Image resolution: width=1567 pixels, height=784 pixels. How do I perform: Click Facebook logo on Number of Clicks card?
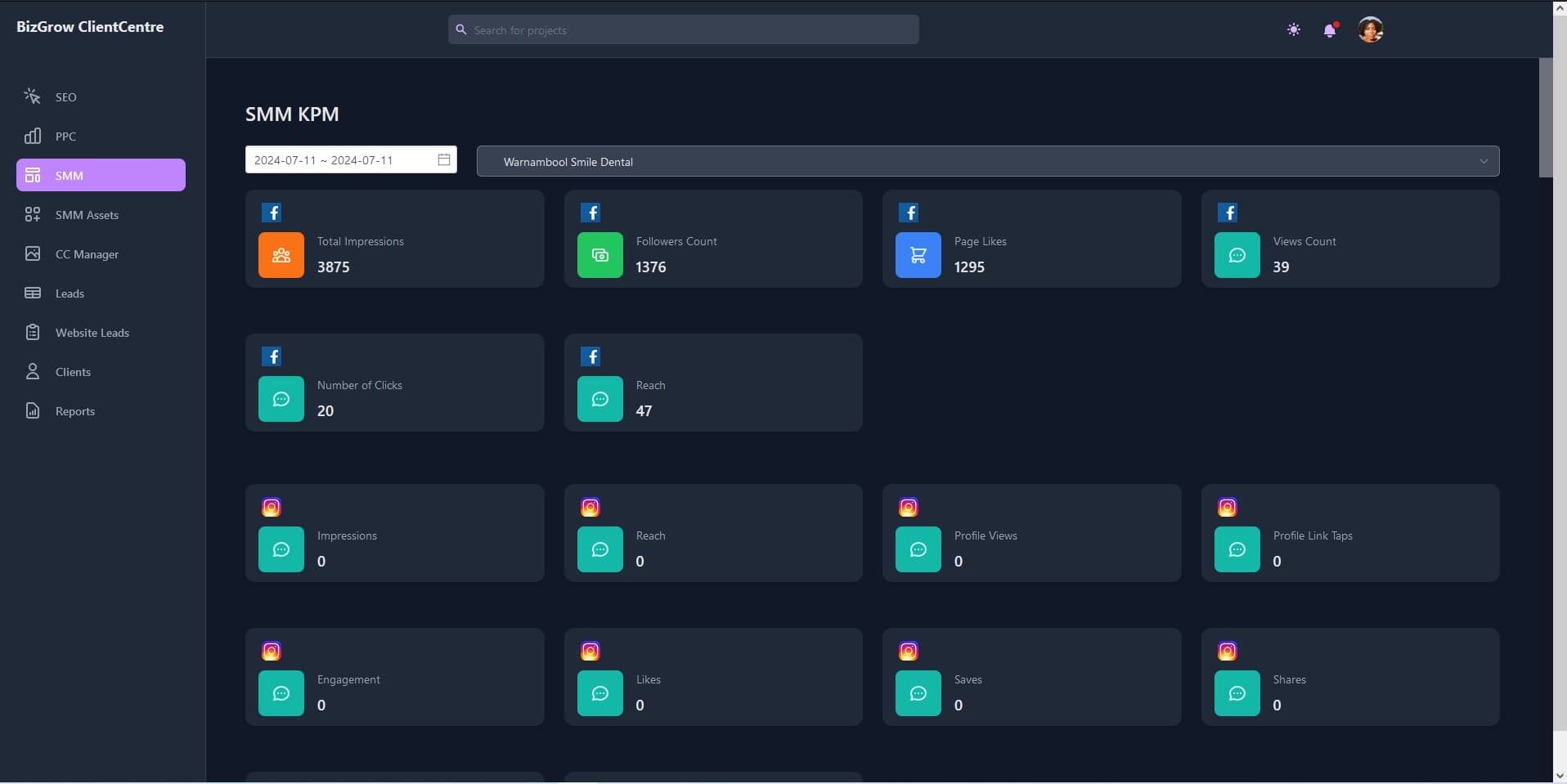(x=272, y=356)
